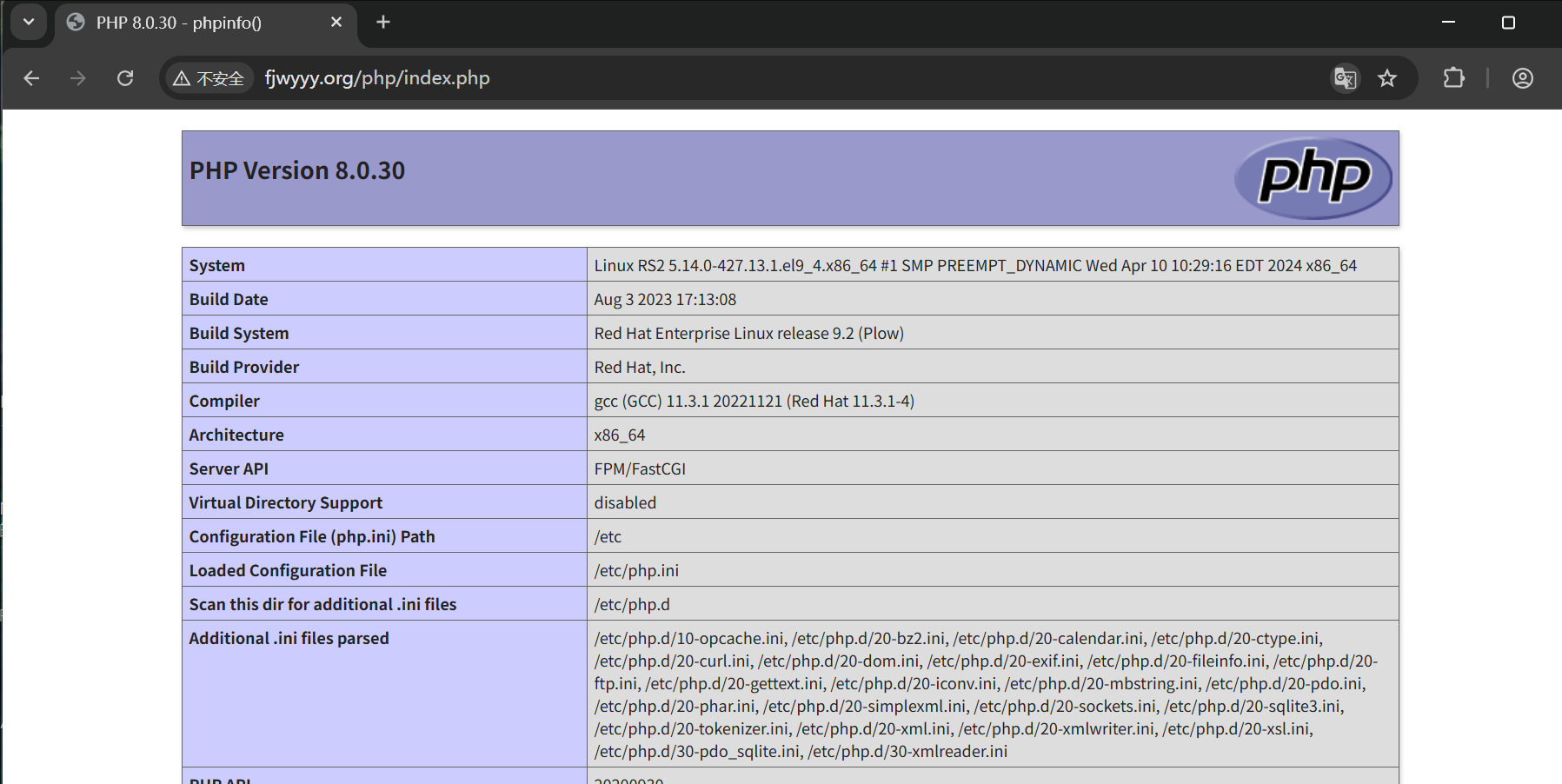Click the not-secure site warning badge
This screenshot has width=1562, height=784.
pos(209,78)
